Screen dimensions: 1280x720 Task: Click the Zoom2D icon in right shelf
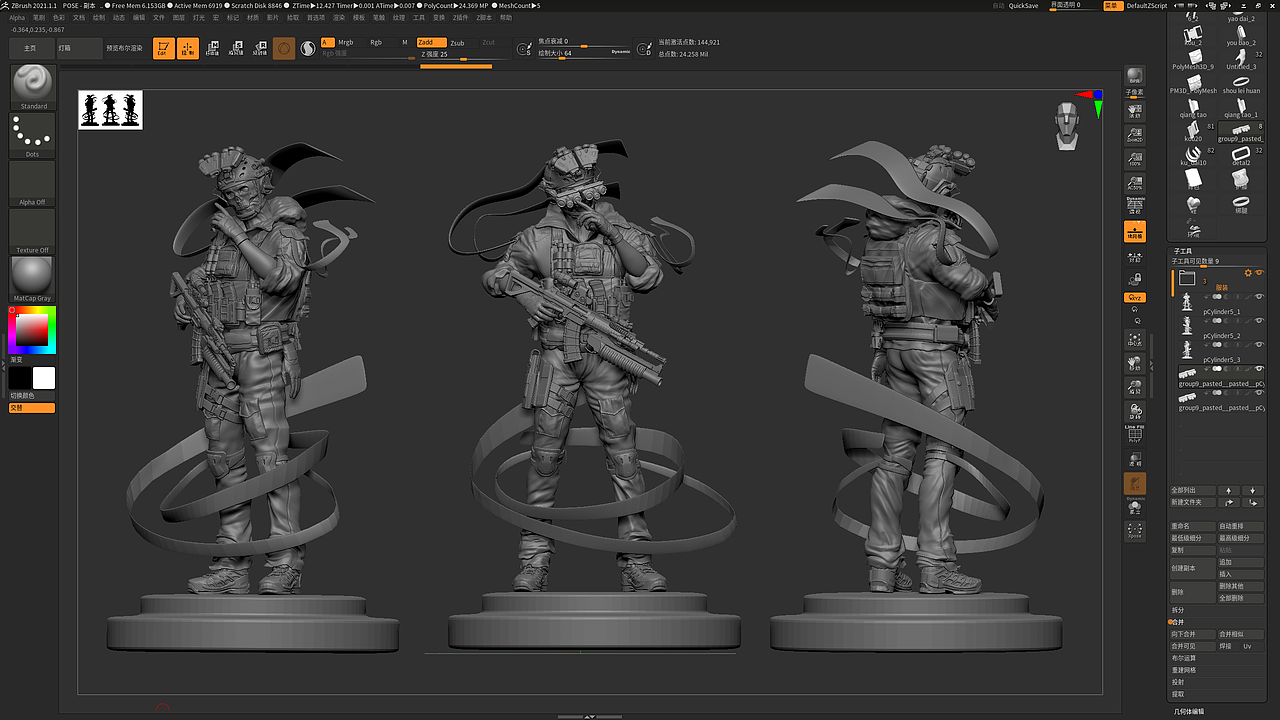pyautogui.click(x=1135, y=135)
